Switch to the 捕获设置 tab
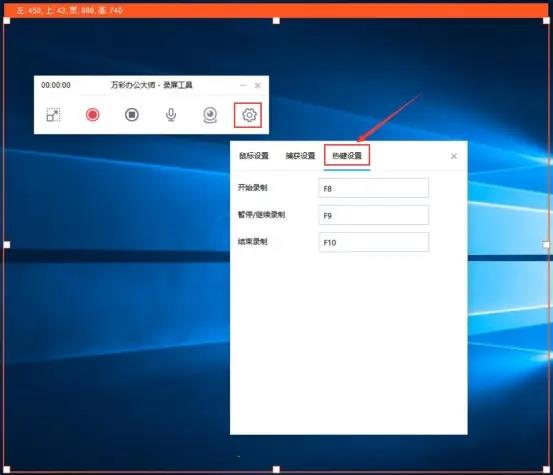The height and width of the screenshot is (475, 553). (300, 156)
